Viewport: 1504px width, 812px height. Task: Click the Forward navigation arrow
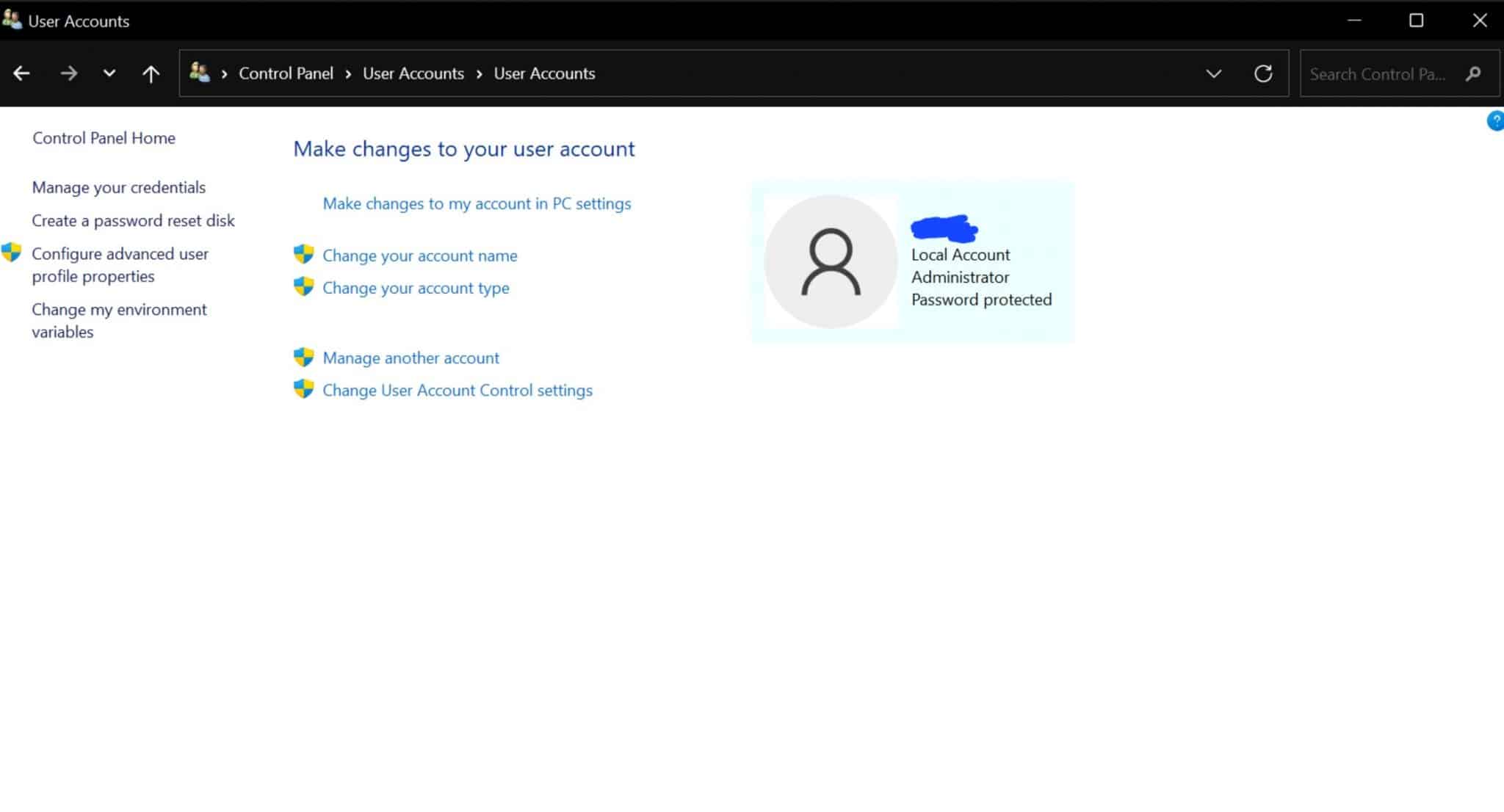click(69, 73)
